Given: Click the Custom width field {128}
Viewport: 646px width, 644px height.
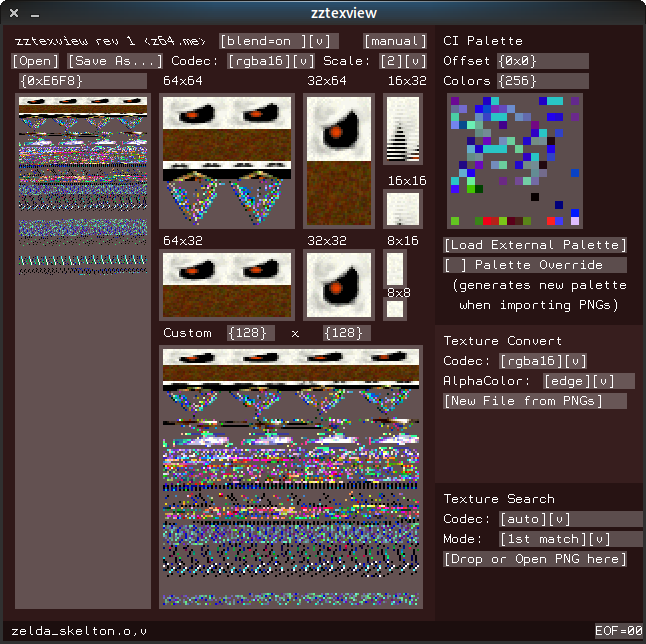Looking at the screenshot, I should [250, 333].
